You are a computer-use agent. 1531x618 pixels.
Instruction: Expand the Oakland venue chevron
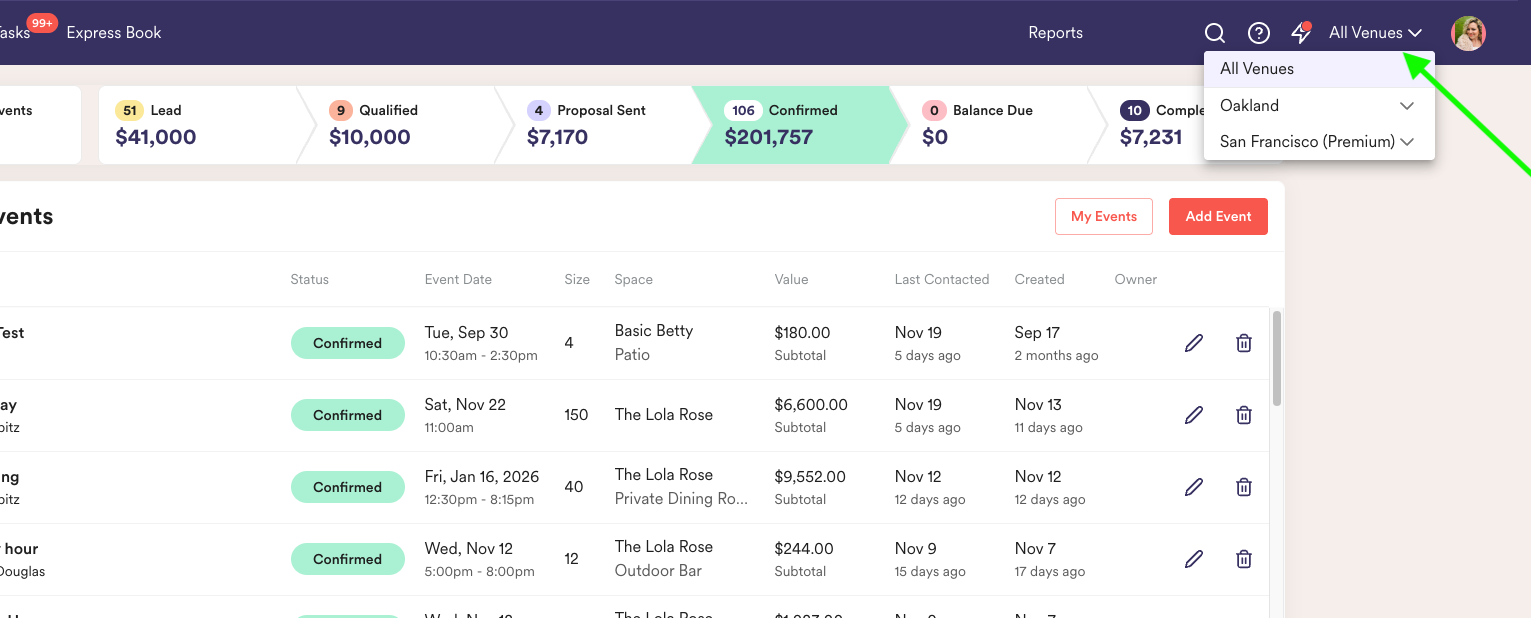point(1407,106)
